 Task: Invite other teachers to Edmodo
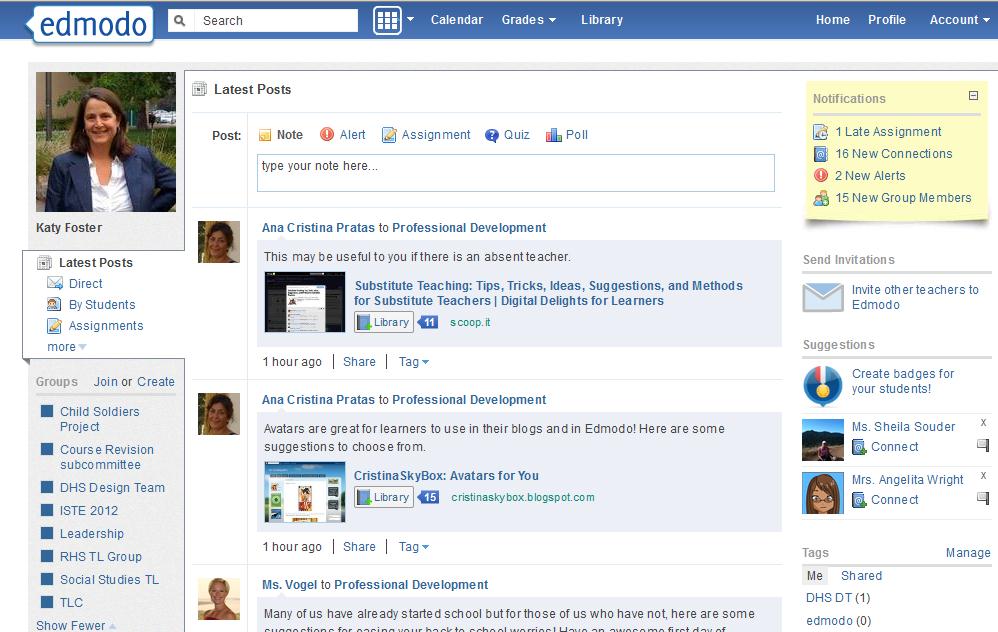(x=915, y=297)
